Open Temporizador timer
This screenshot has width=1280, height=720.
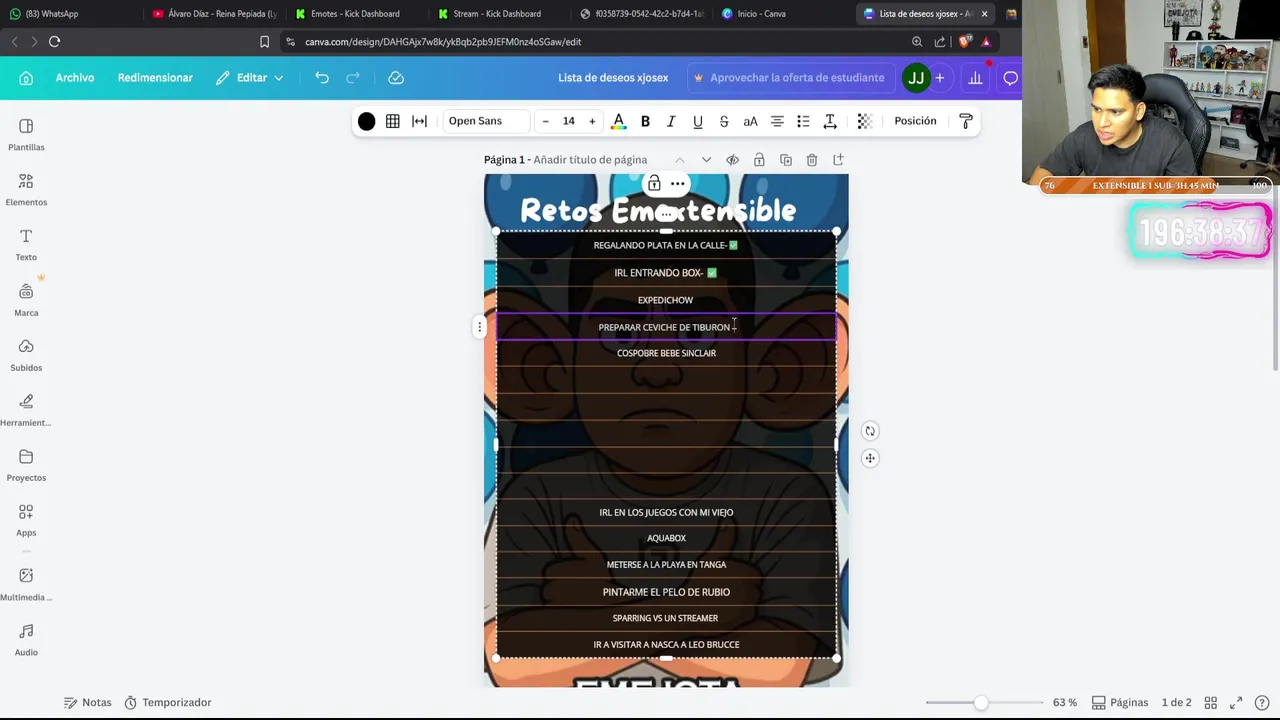pos(168,703)
